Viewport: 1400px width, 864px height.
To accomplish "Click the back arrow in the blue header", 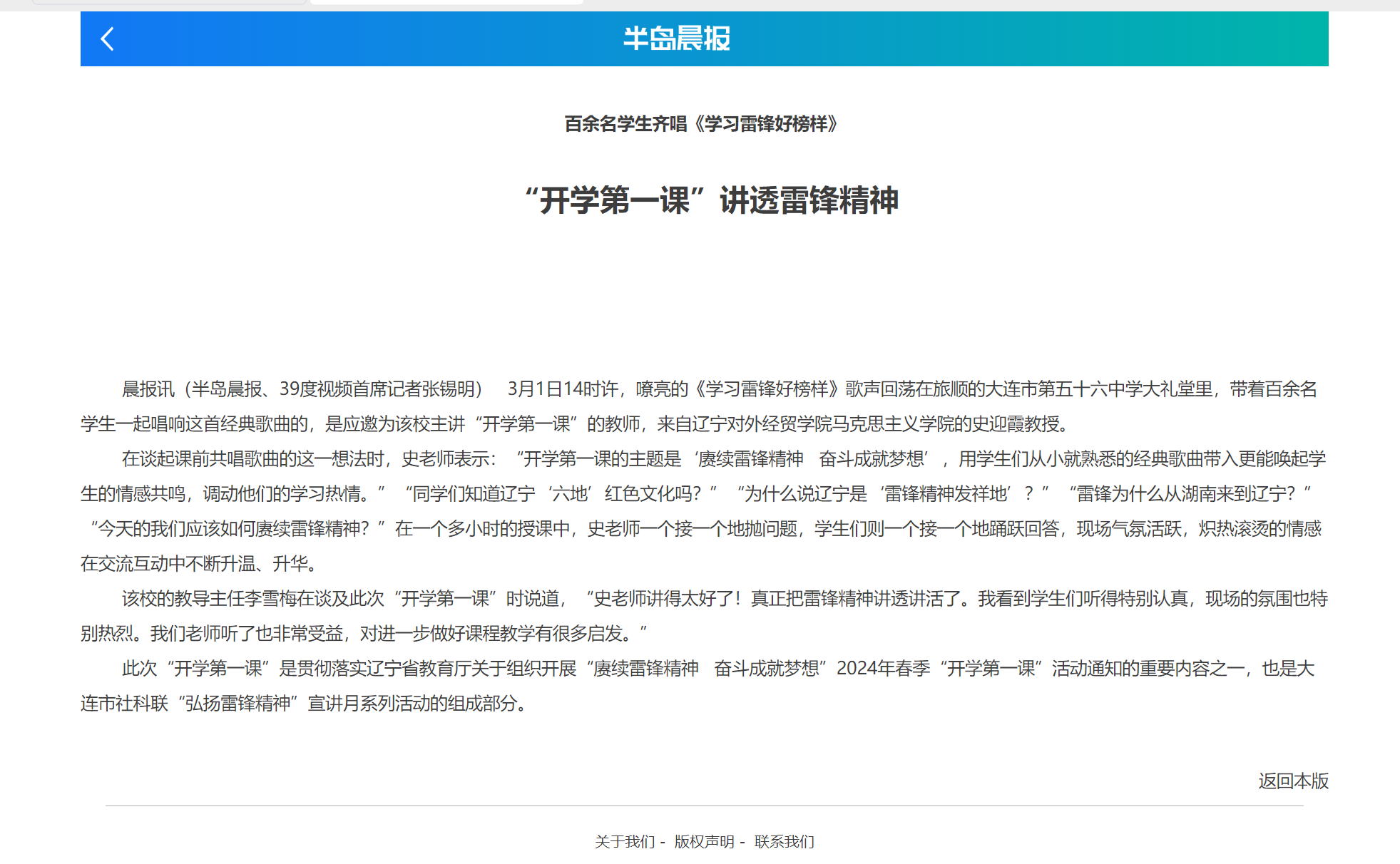I will [x=108, y=39].
